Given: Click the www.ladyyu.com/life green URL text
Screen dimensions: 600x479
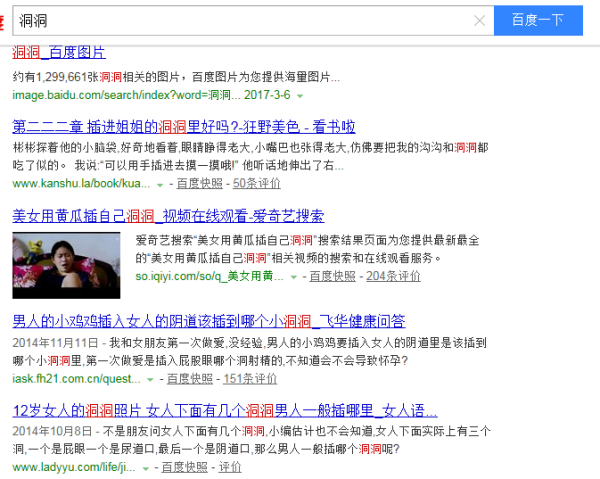Looking at the screenshot, I should pos(74,467).
